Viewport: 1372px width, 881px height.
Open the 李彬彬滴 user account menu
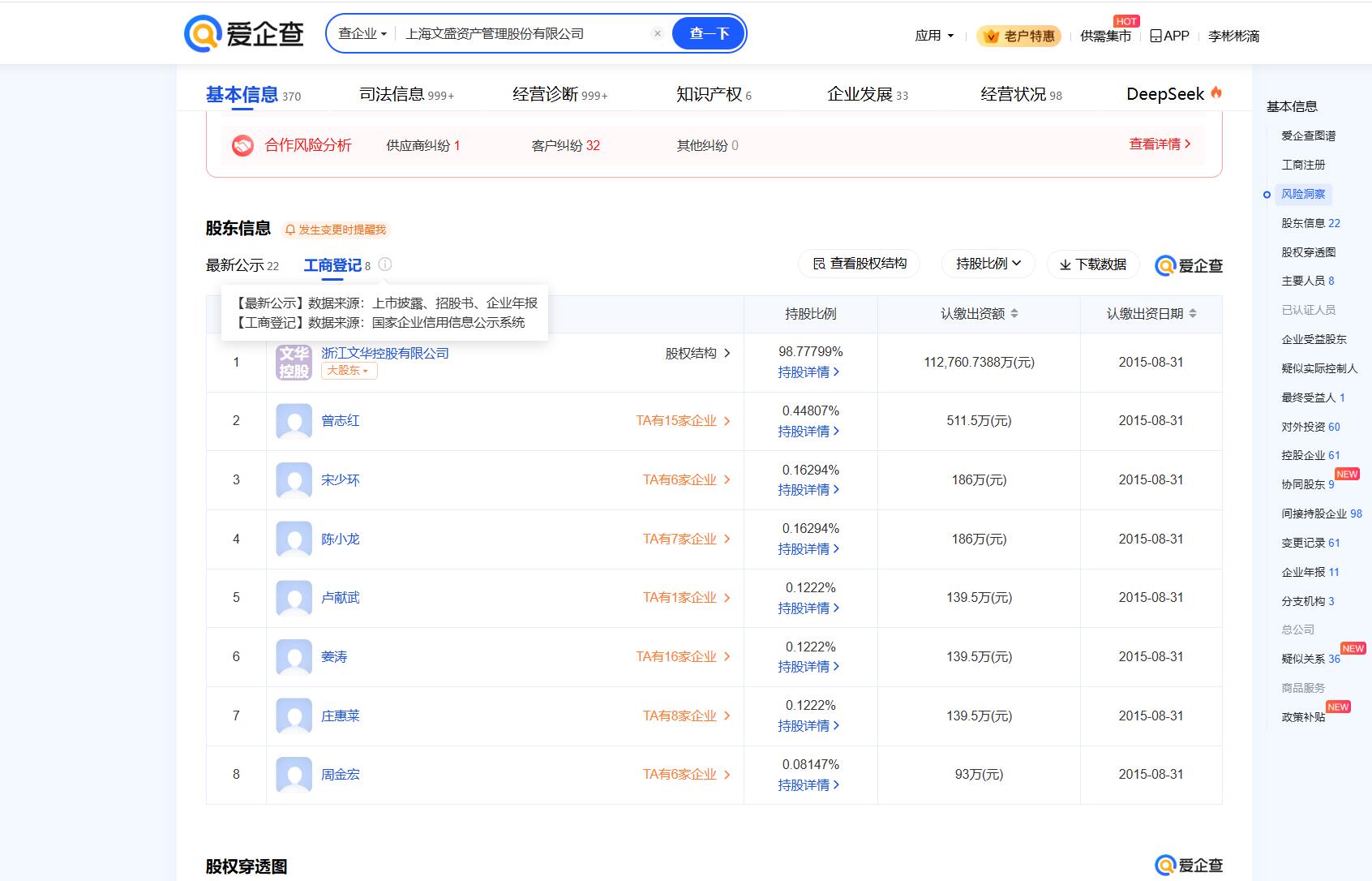coord(1233,36)
